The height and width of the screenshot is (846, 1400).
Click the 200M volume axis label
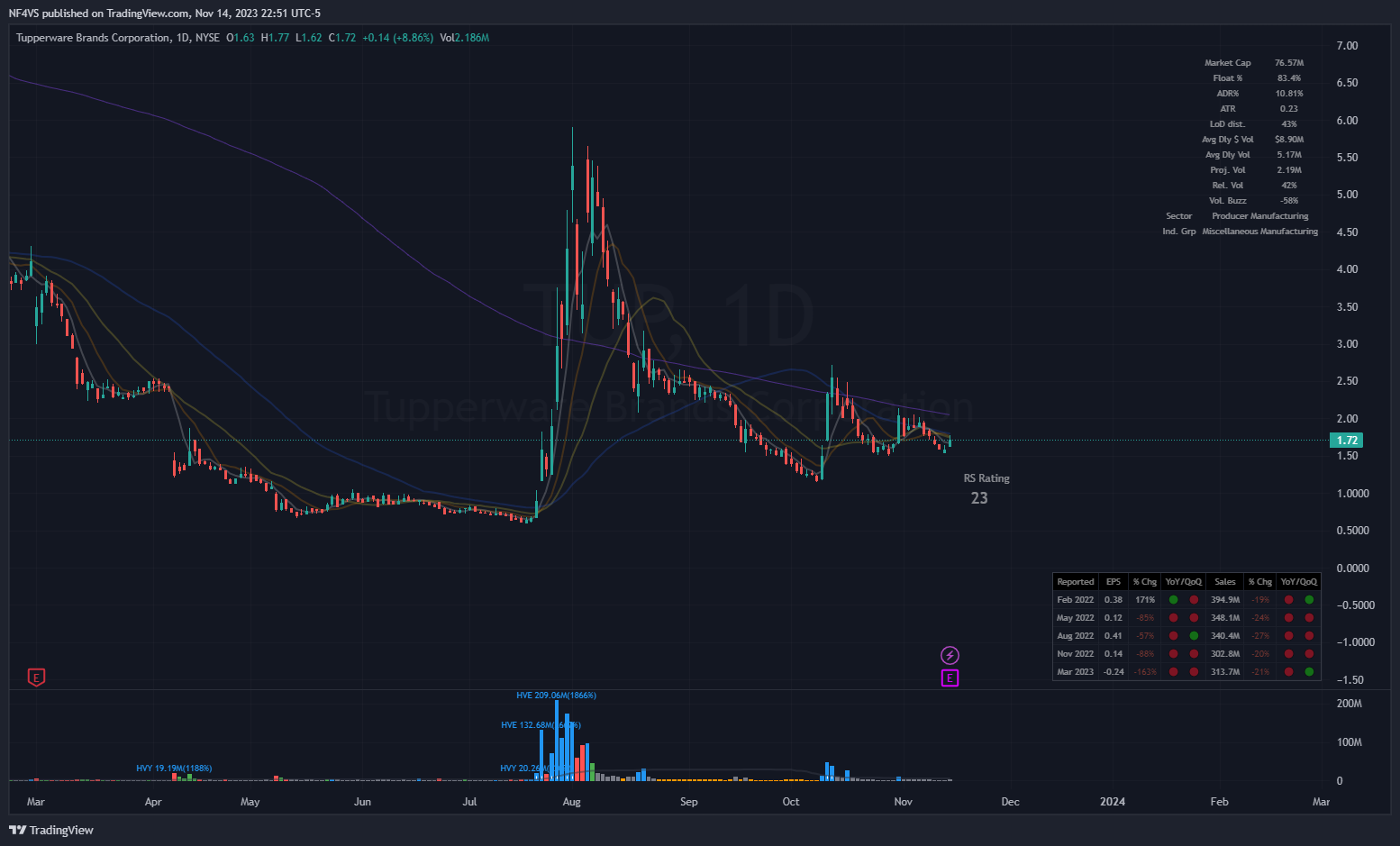coord(1349,704)
